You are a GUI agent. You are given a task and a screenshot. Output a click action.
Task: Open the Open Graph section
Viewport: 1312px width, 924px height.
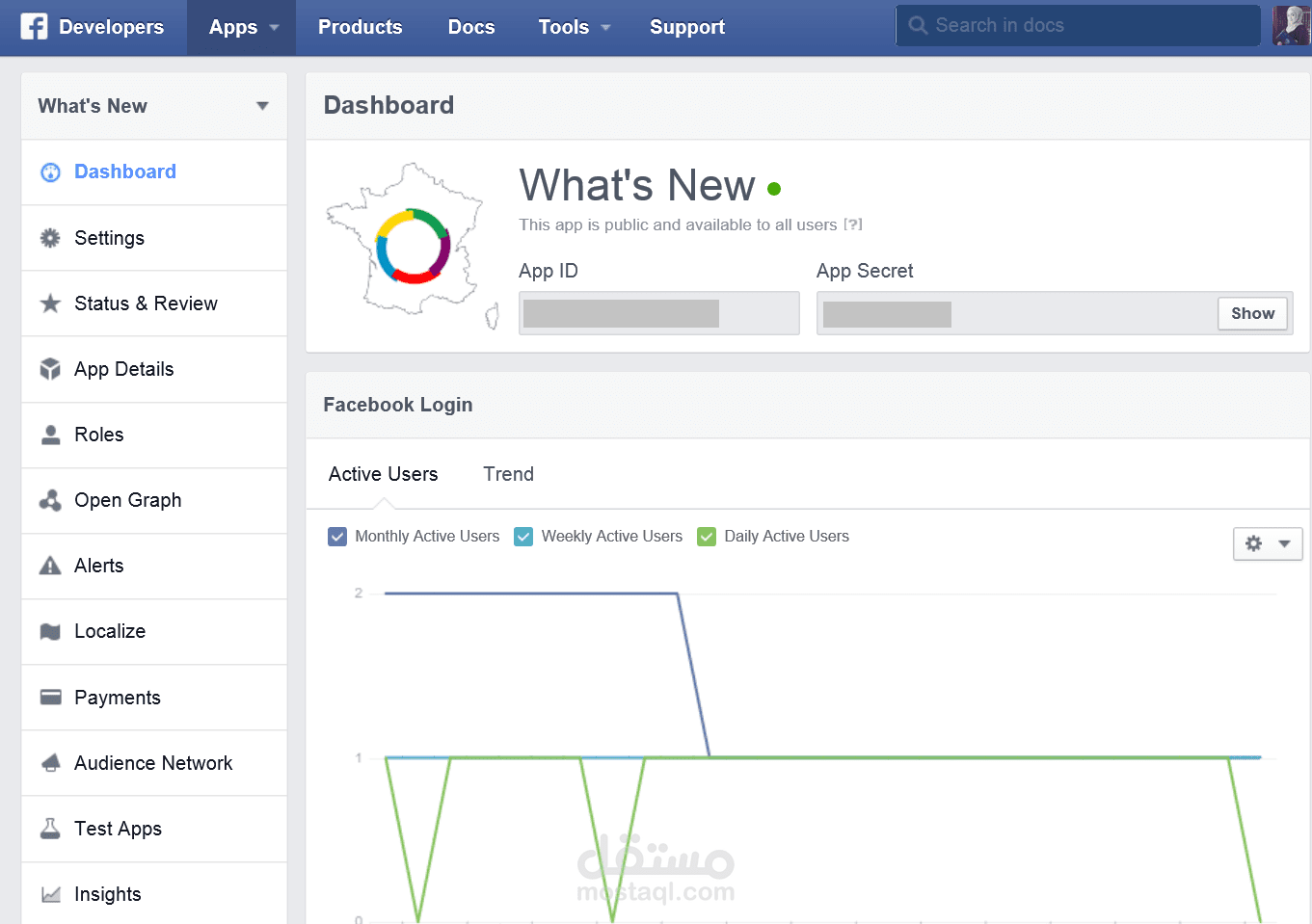click(x=154, y=500)
